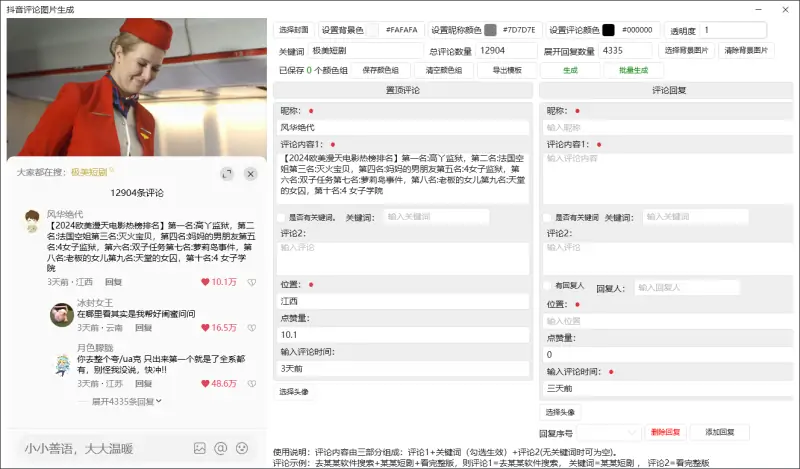800x469 pixels.
Task: Click the broken-heart dislike icon on first comment
Action: (250, 282)
